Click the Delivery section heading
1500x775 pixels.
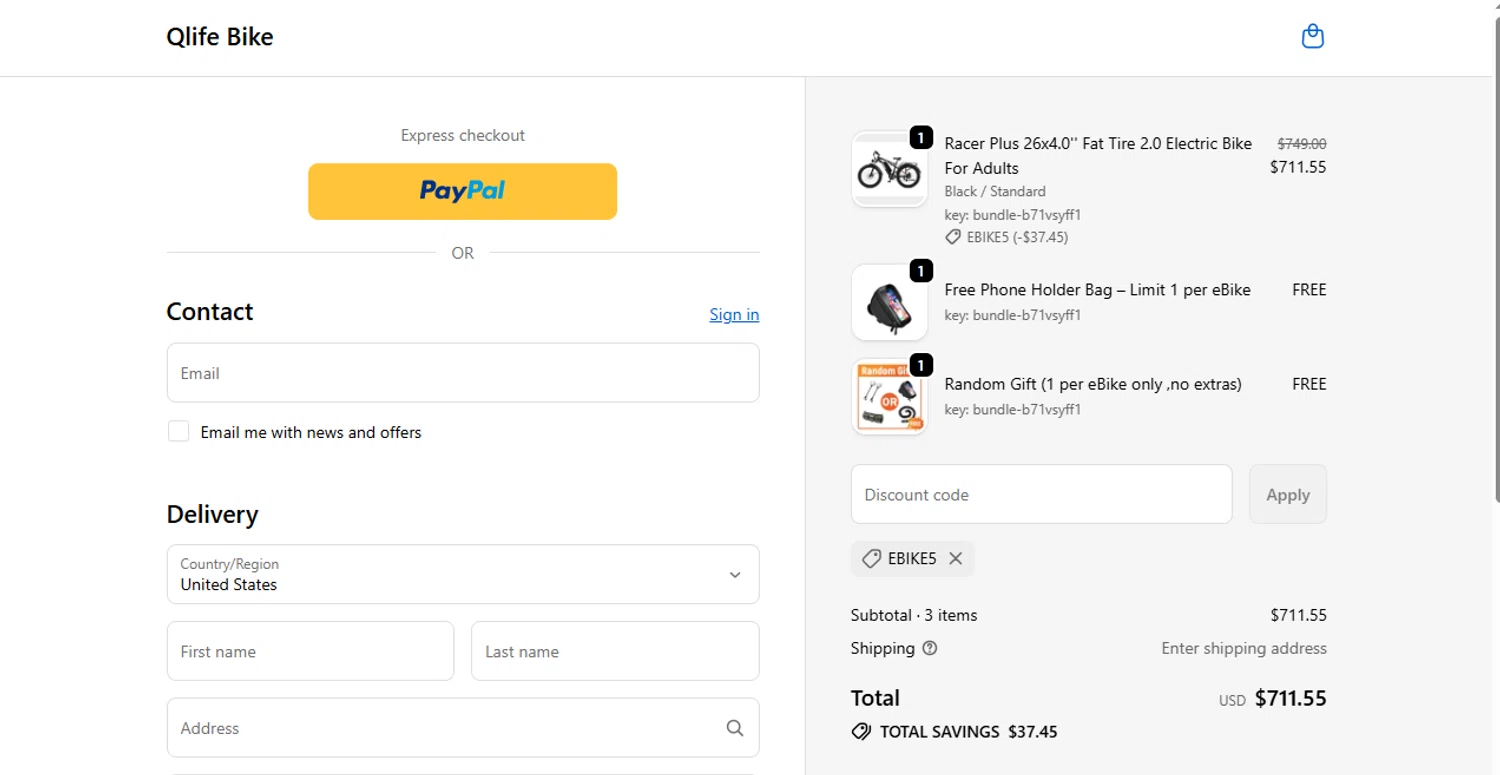[212, 515]
